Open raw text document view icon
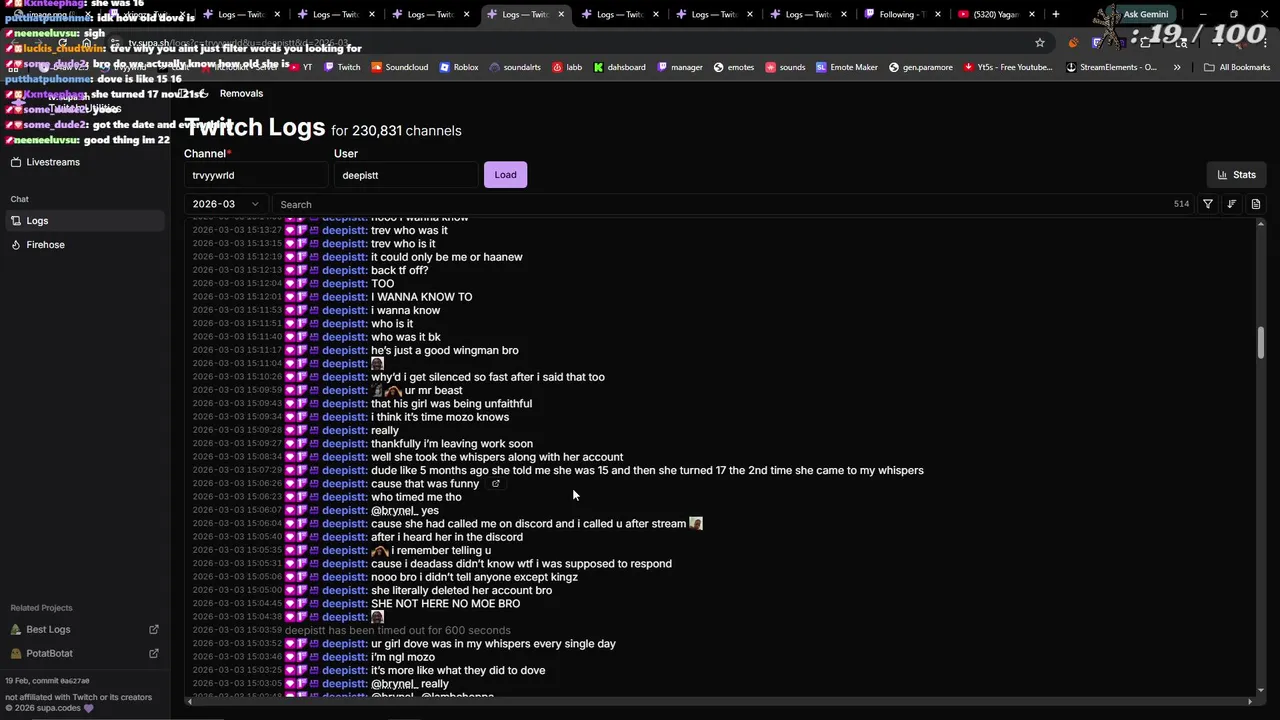1280x720 pixels. pos(1256,204)
